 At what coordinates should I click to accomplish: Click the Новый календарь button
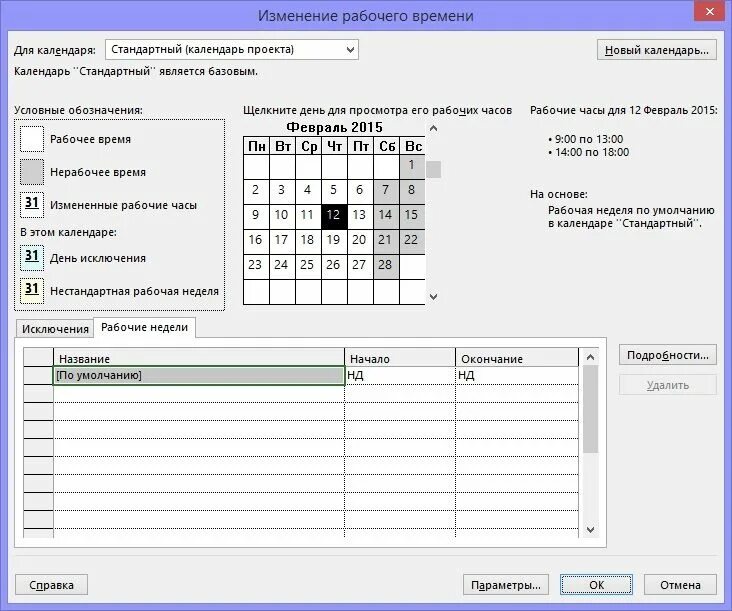656,50
